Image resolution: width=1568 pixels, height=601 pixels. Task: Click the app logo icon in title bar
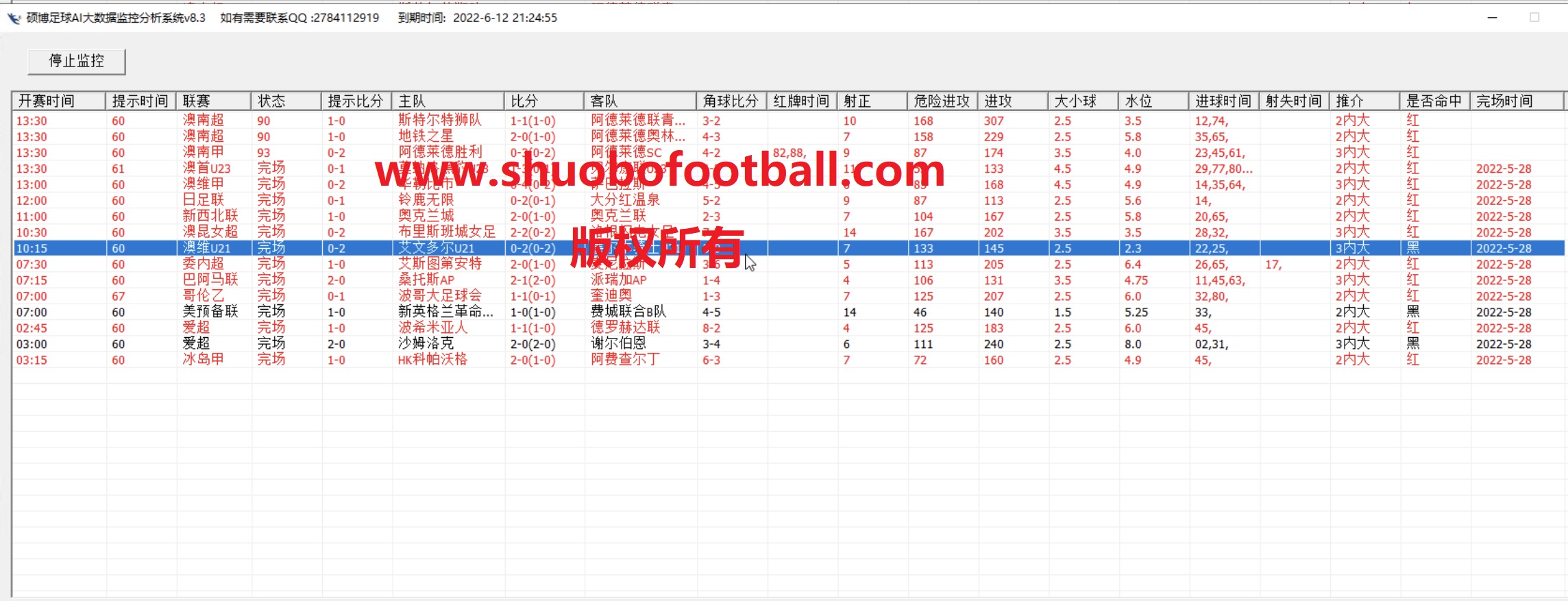pyautogui.click(x=14, y=18)
